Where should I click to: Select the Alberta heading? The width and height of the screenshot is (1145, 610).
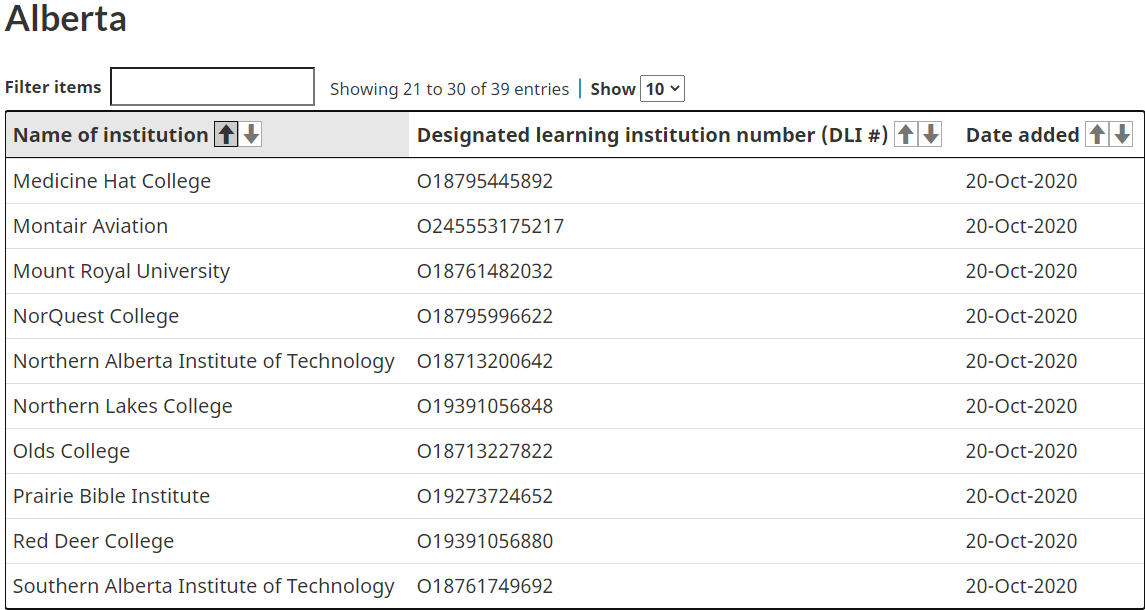tap(66, 18)
